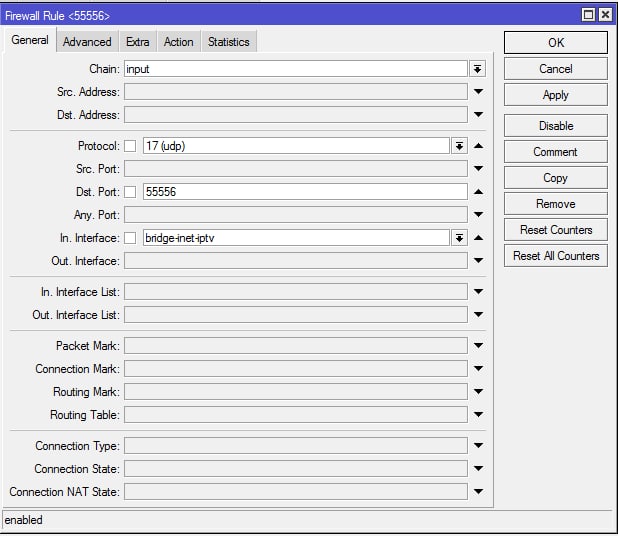
Task: Switch to the General tab
Action: coord(30,40)
